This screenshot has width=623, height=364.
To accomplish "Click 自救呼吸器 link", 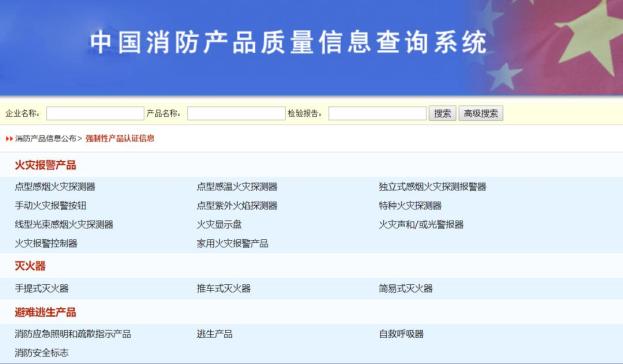I will point(401,334).
